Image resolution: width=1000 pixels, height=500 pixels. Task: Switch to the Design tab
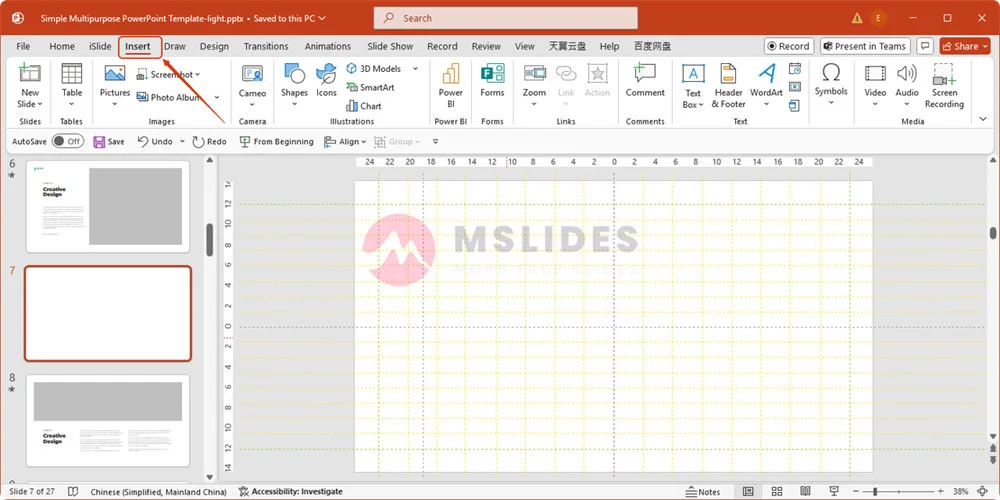(214, 46)
